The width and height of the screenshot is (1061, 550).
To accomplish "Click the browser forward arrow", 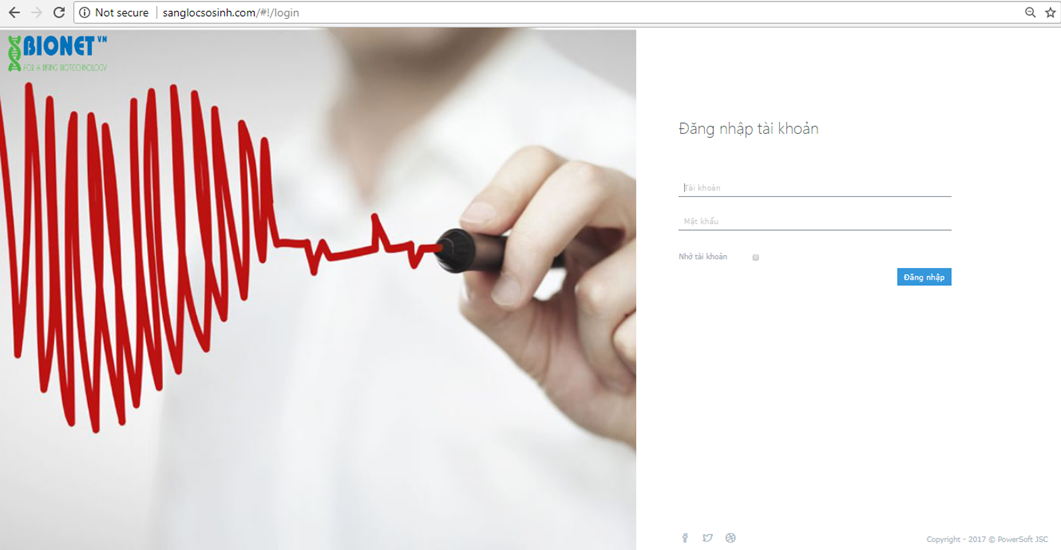I will tap(37, 12).
